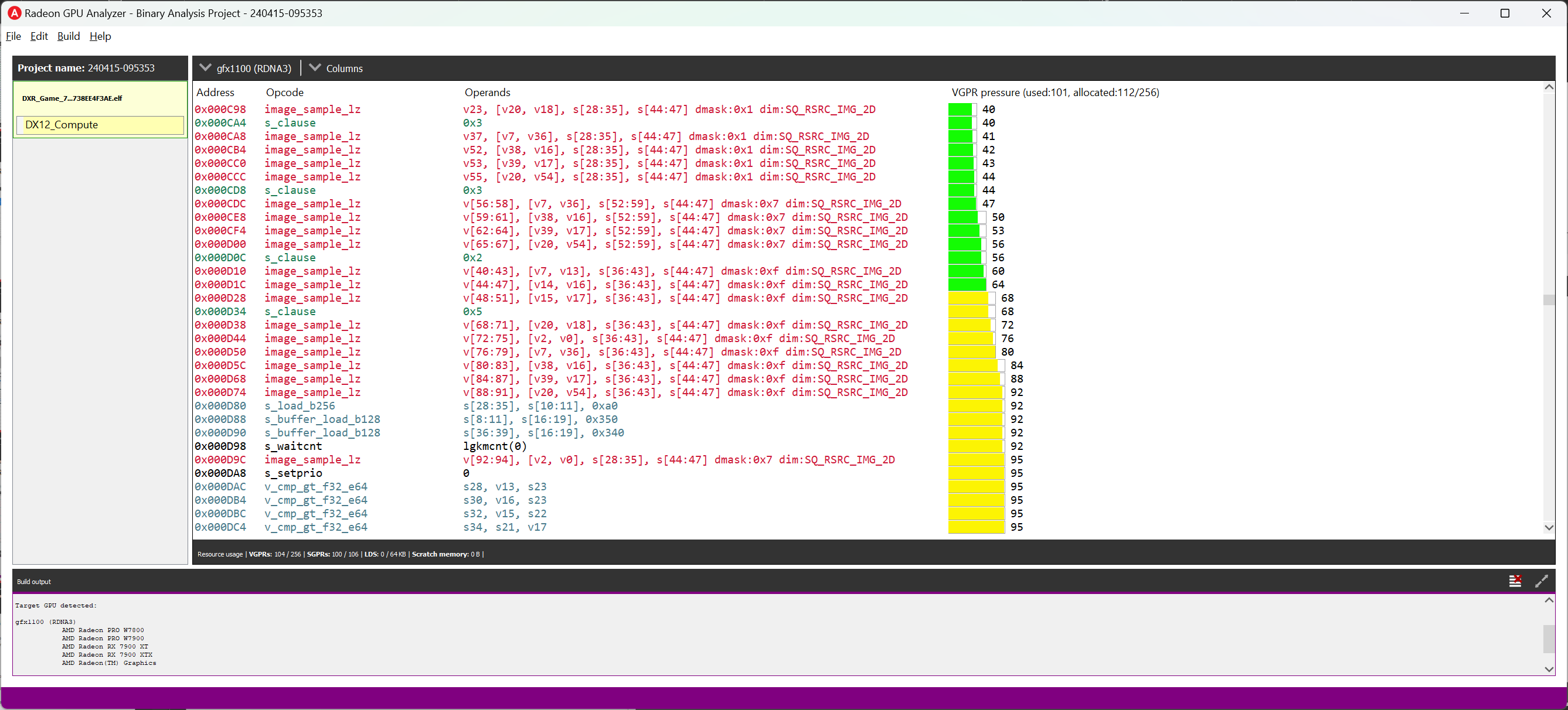Open the Build menu

click(68, 36)
